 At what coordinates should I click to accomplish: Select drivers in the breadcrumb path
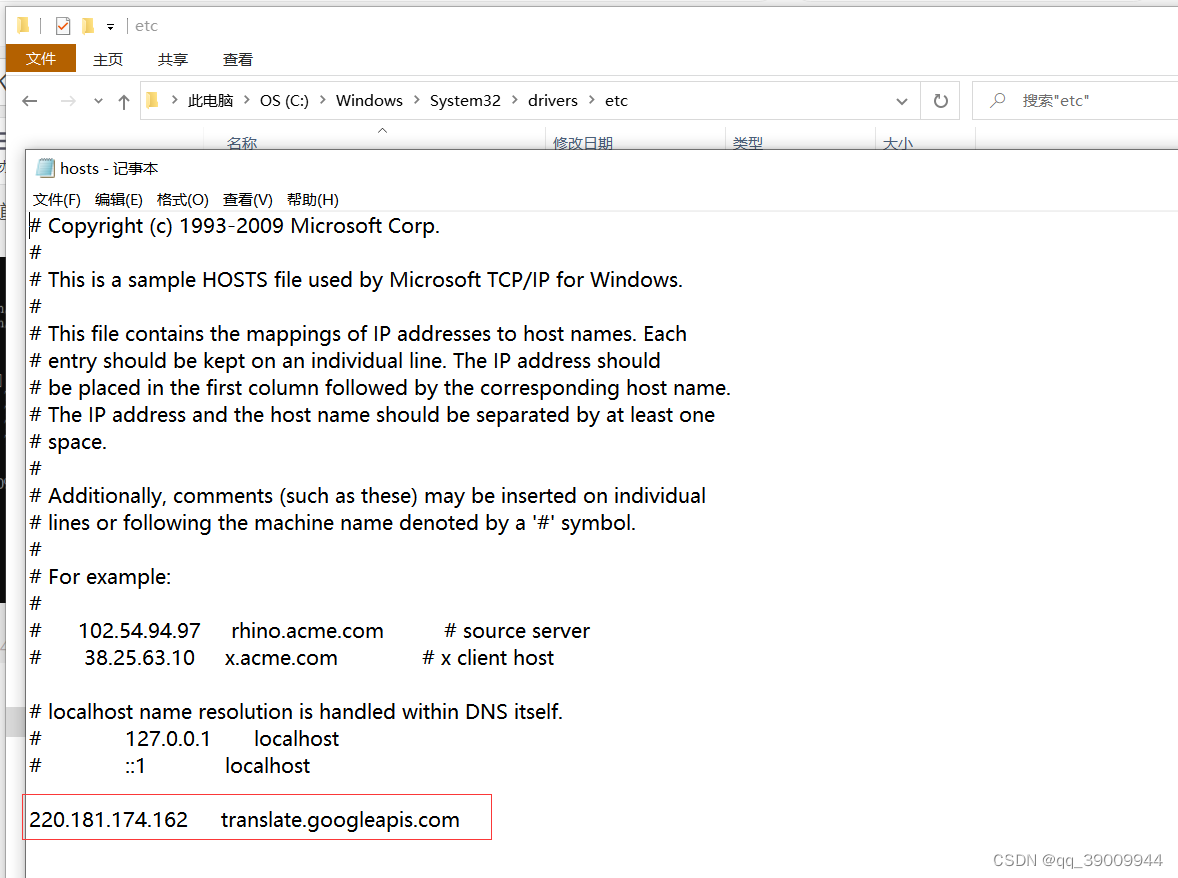[553, 101]
